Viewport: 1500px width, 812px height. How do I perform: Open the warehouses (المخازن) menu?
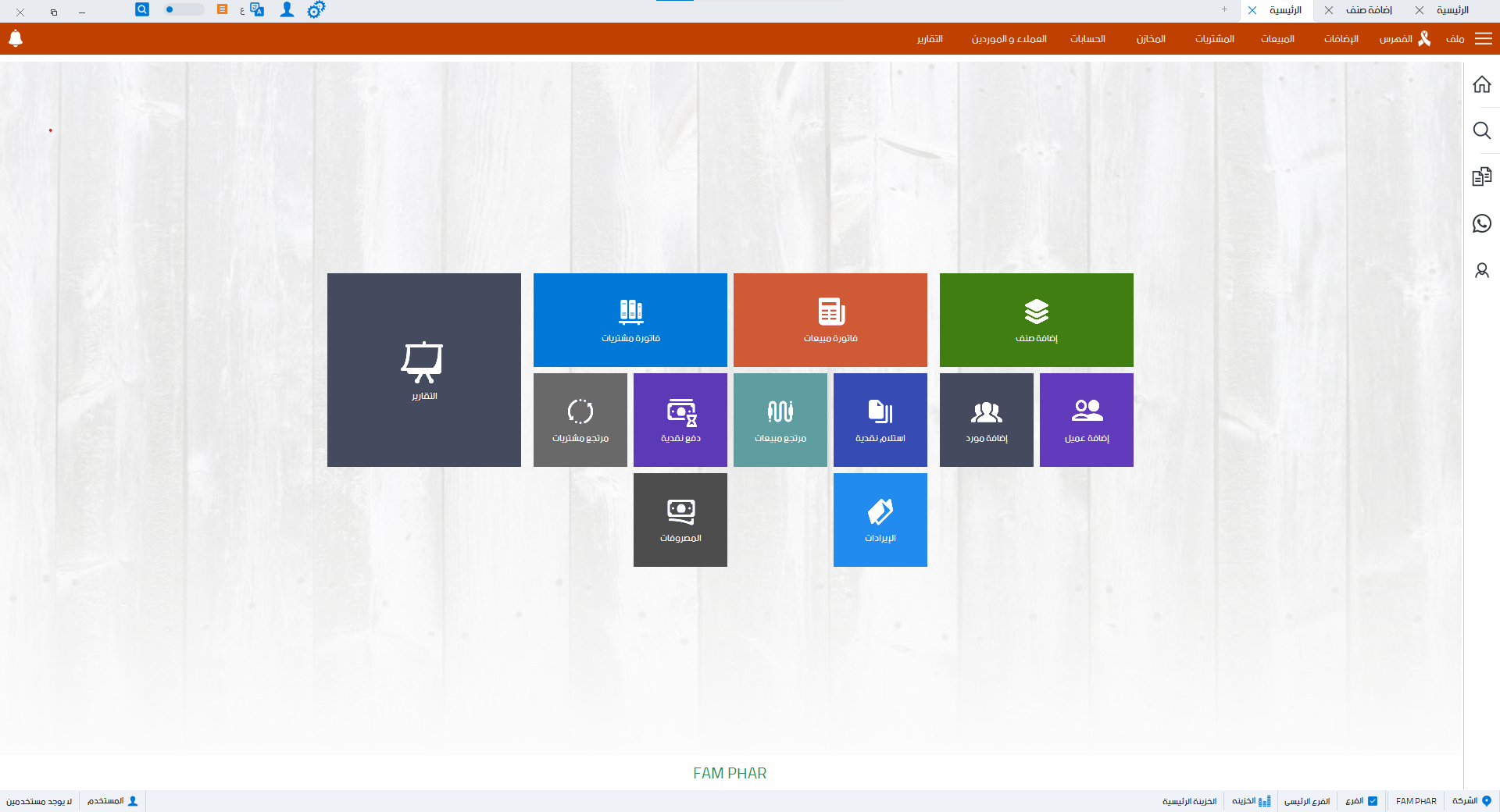click(x=1151, y=39)
